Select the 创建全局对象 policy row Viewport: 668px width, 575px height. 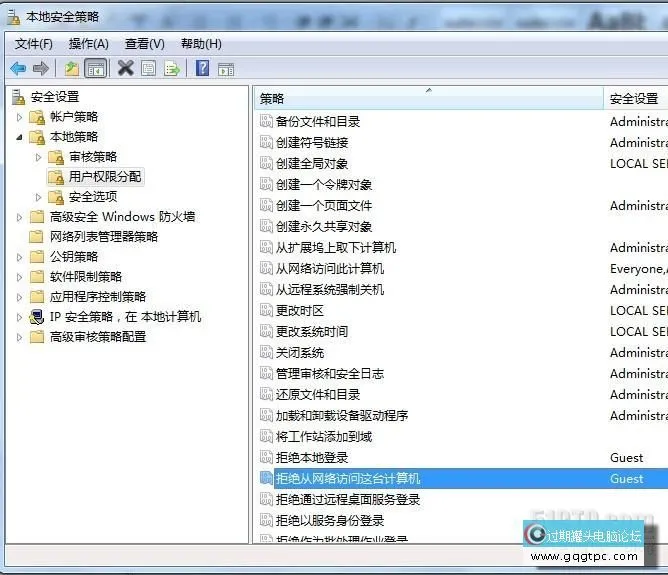point(461,164)
